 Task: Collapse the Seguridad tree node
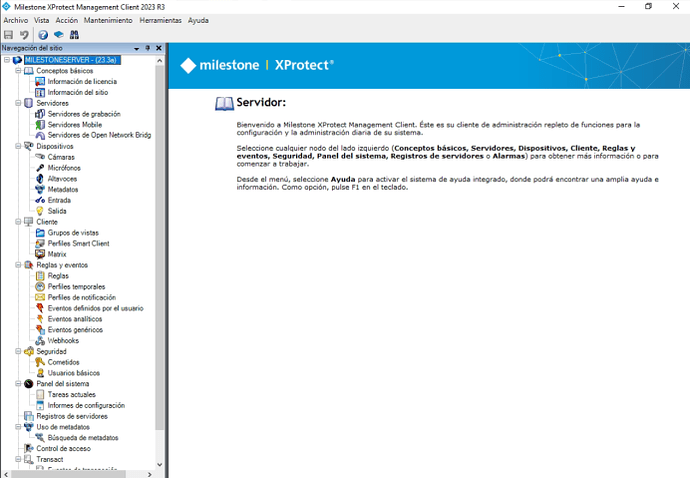coord(18,351)
